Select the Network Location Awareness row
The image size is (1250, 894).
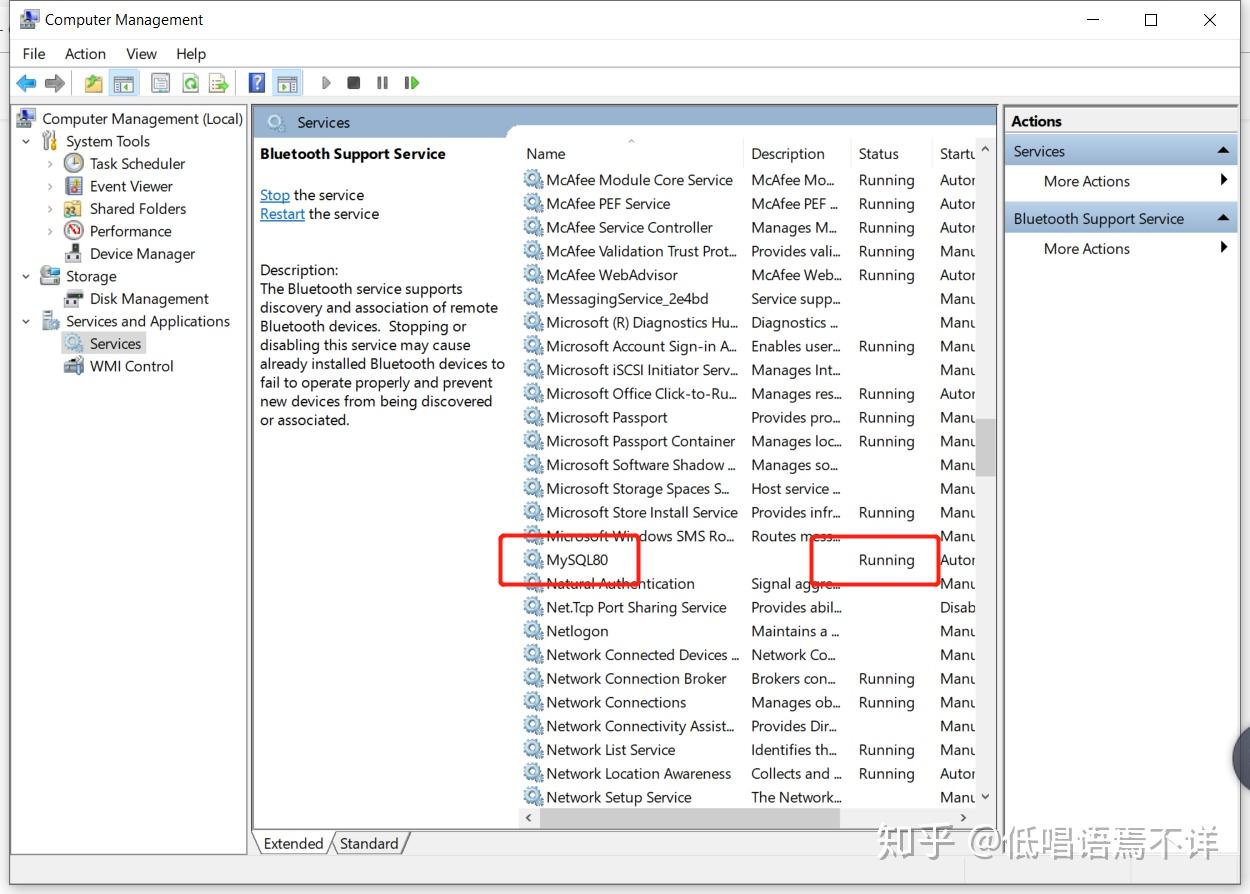748,773
